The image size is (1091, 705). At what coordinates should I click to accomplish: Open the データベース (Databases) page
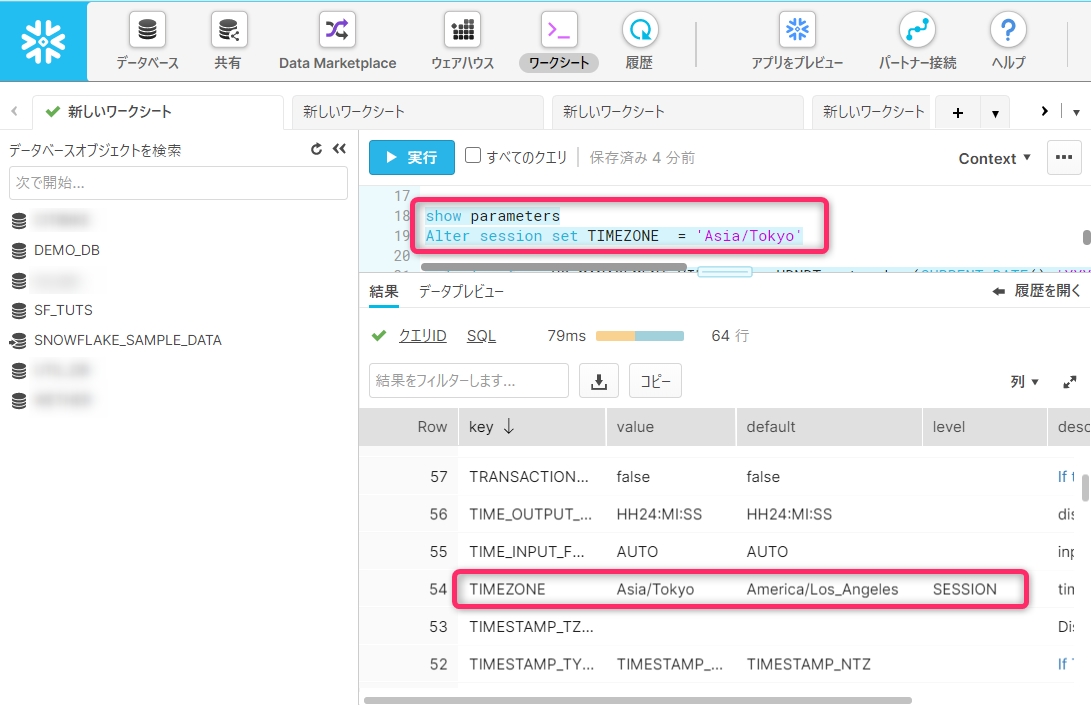tap(147, 42)
